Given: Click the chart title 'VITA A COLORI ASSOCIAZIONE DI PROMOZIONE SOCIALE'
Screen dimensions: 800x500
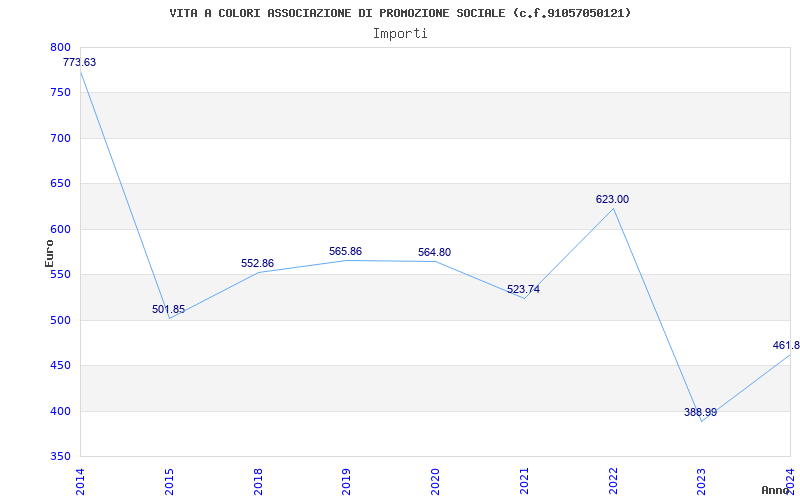Looking at the screenshot, I should [x=338, y=13].
